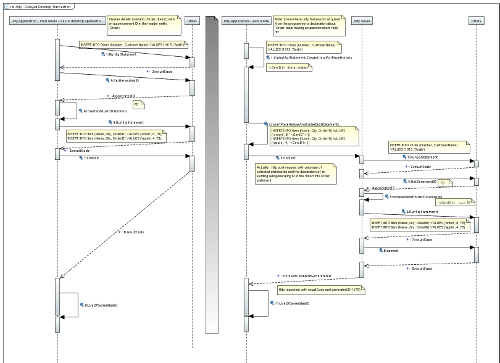Click commit message icon heading to Jdbj server
The image size is (500, 363).
coord(278,158)
